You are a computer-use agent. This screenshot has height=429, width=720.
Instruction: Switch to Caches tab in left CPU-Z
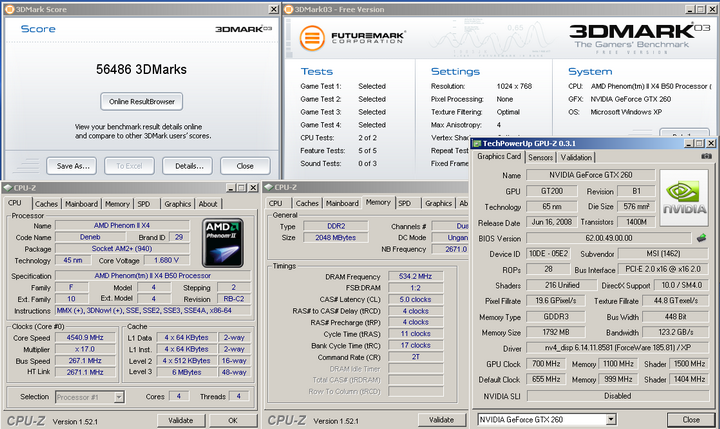(x=46, y=204)
